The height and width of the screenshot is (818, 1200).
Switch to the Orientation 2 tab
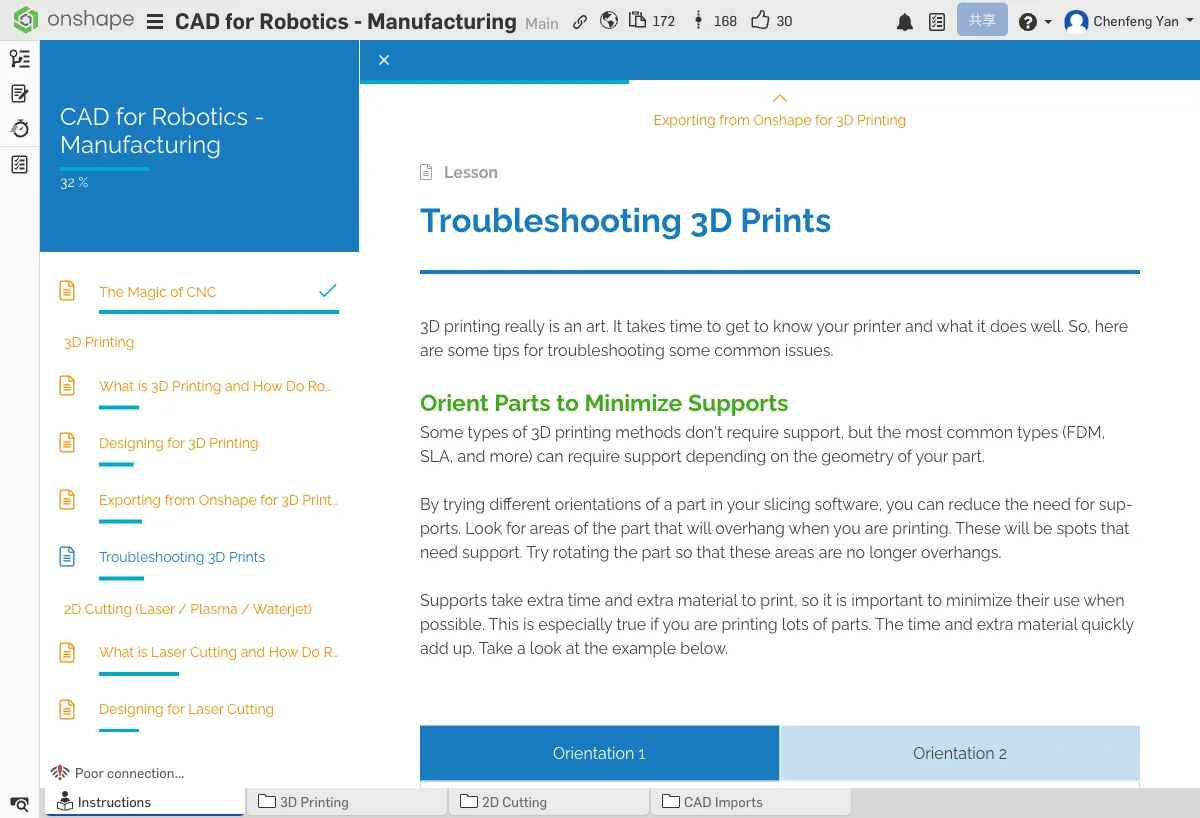pos(959,753)
